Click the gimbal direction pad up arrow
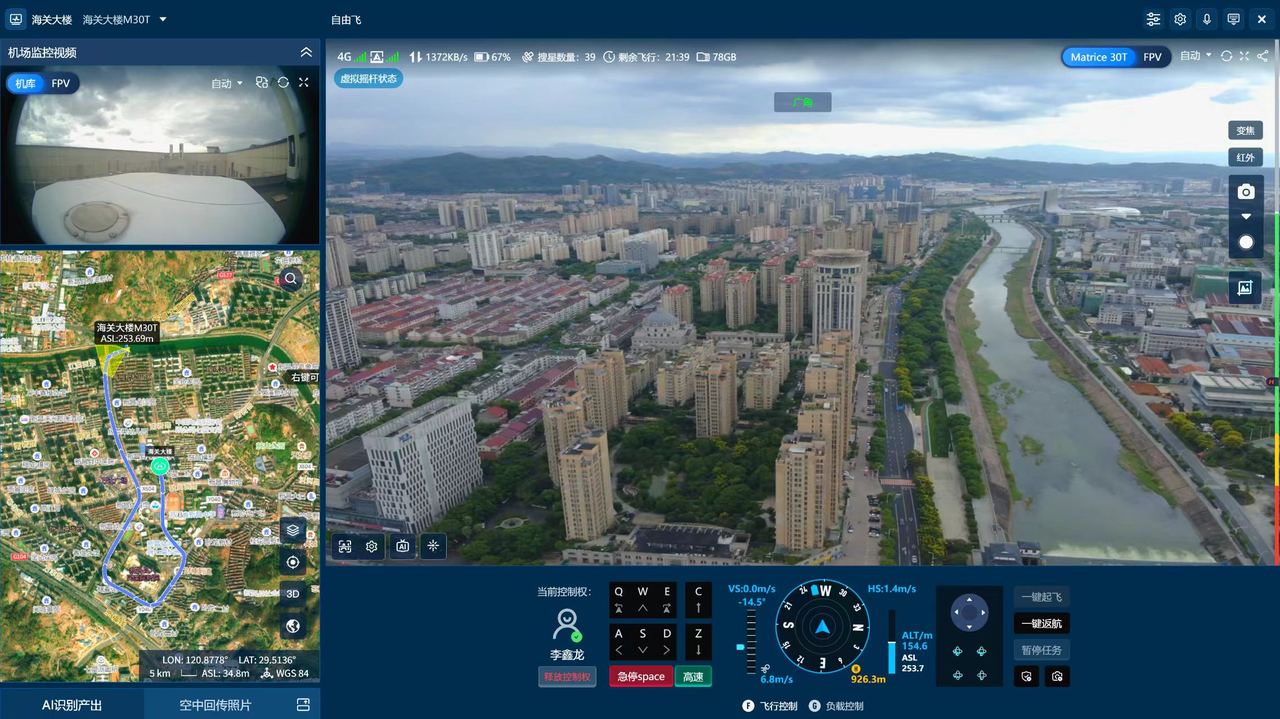The width and height of the screenshot is (1280, 719). pos(969,600)
